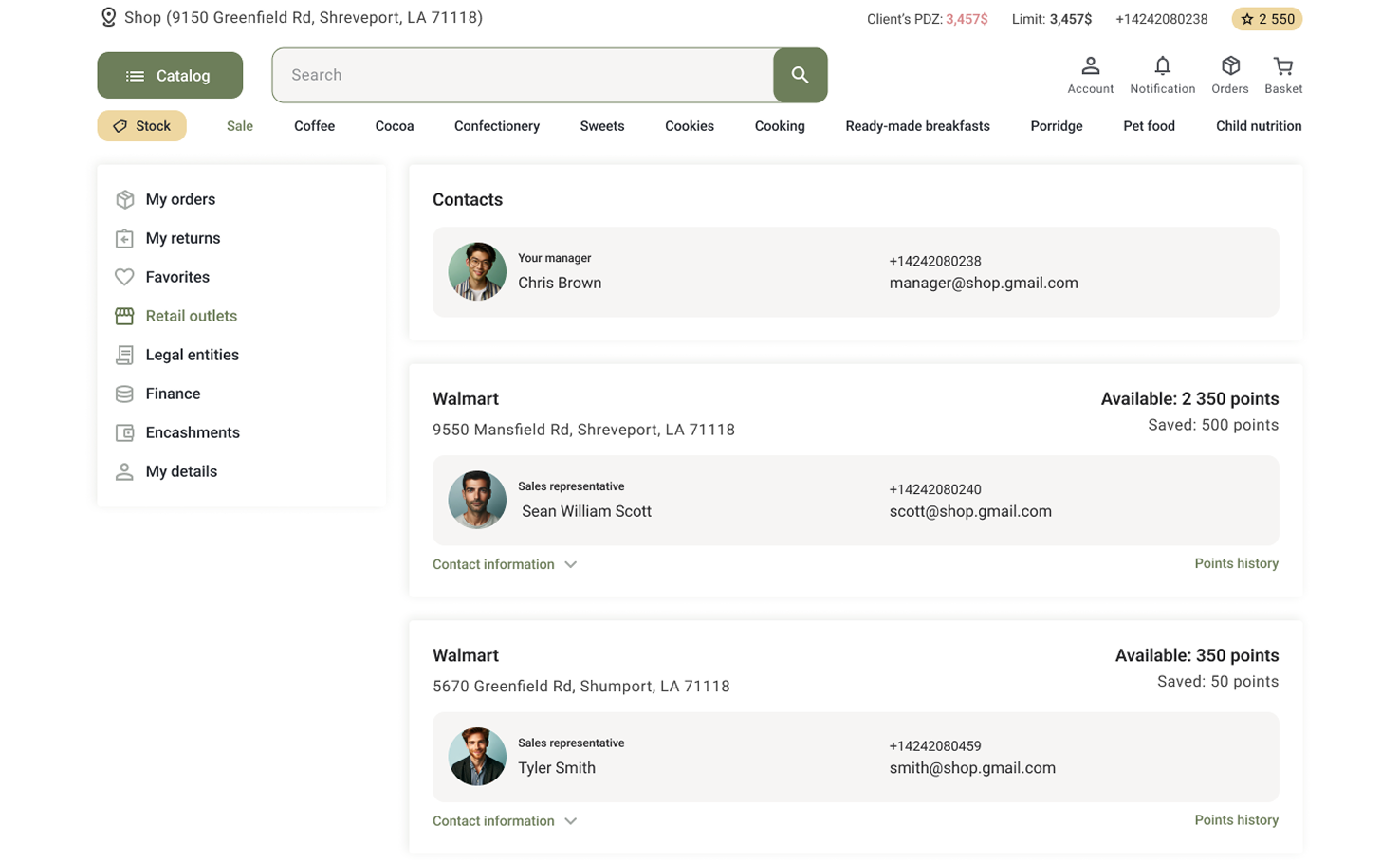Click manager Chris Brown's avatar photo
The width and height of the screenshot is (1400, 862).
pyautogui.click(x=477, y=271)
